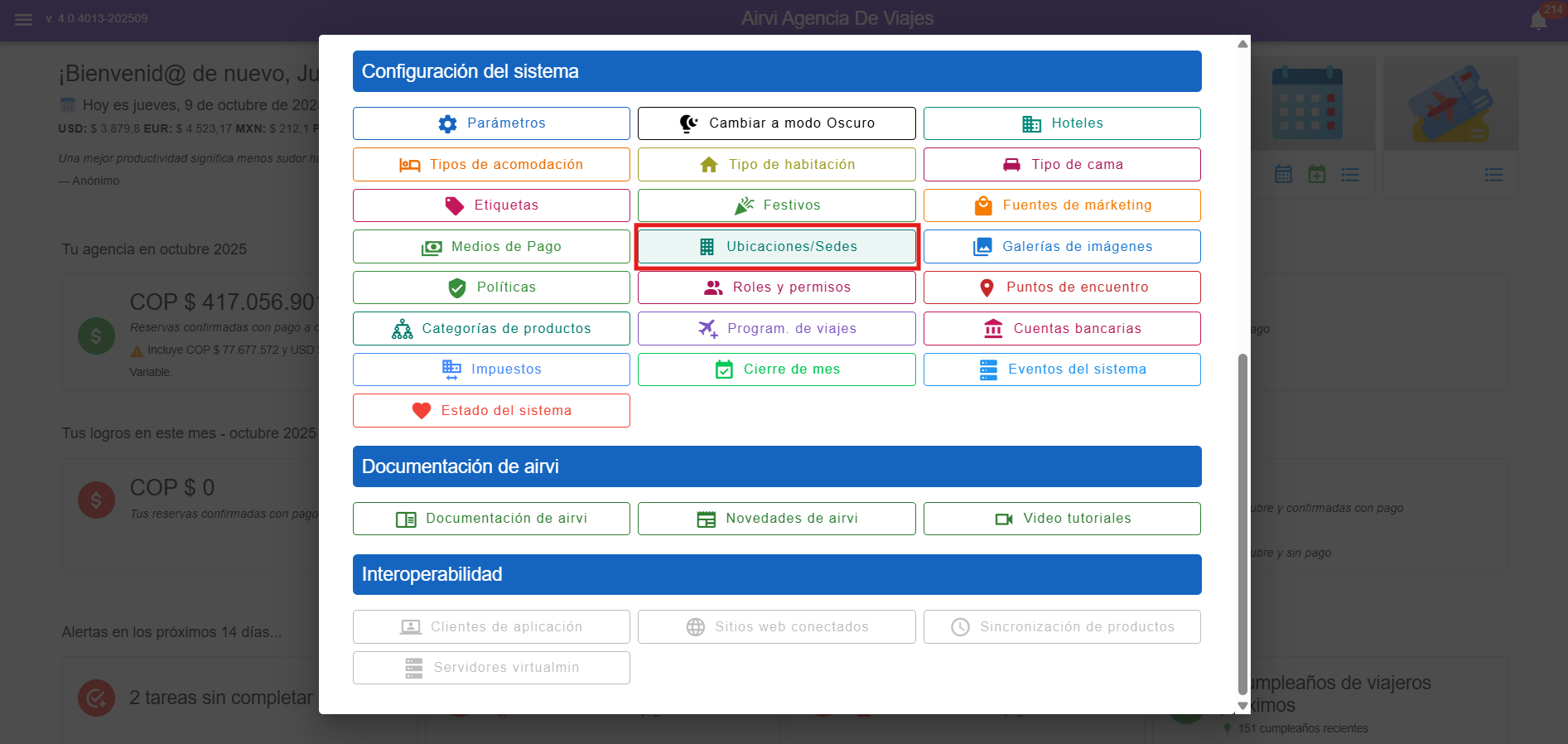Image resolution: width=1568 pixels, height=744 pixels.
Task: Click the Festivos party popper icon
Action: 744,205
